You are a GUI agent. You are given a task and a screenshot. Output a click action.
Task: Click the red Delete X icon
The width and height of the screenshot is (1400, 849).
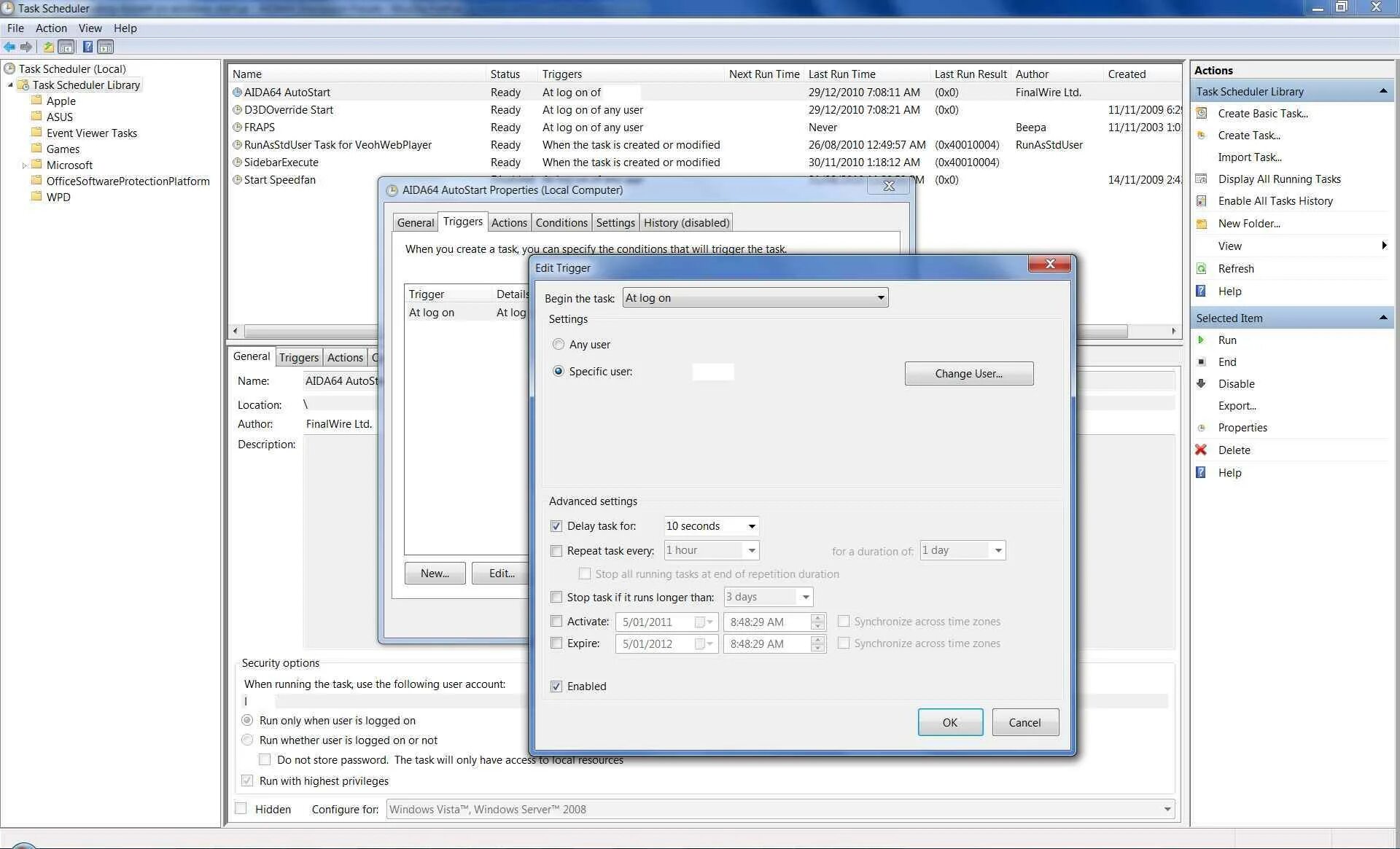[1201, 450]
